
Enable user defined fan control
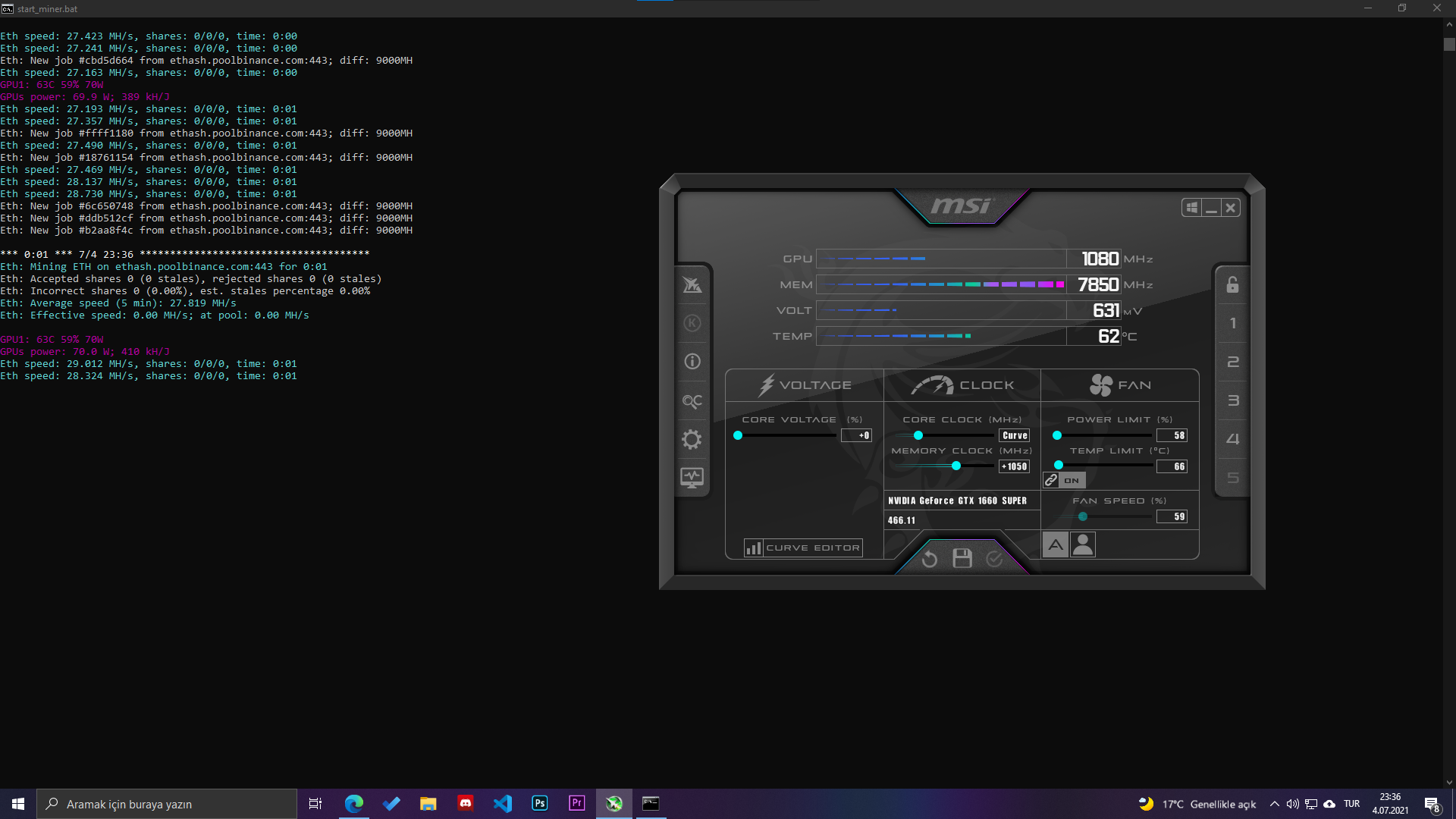click(x=1083, y=544)
